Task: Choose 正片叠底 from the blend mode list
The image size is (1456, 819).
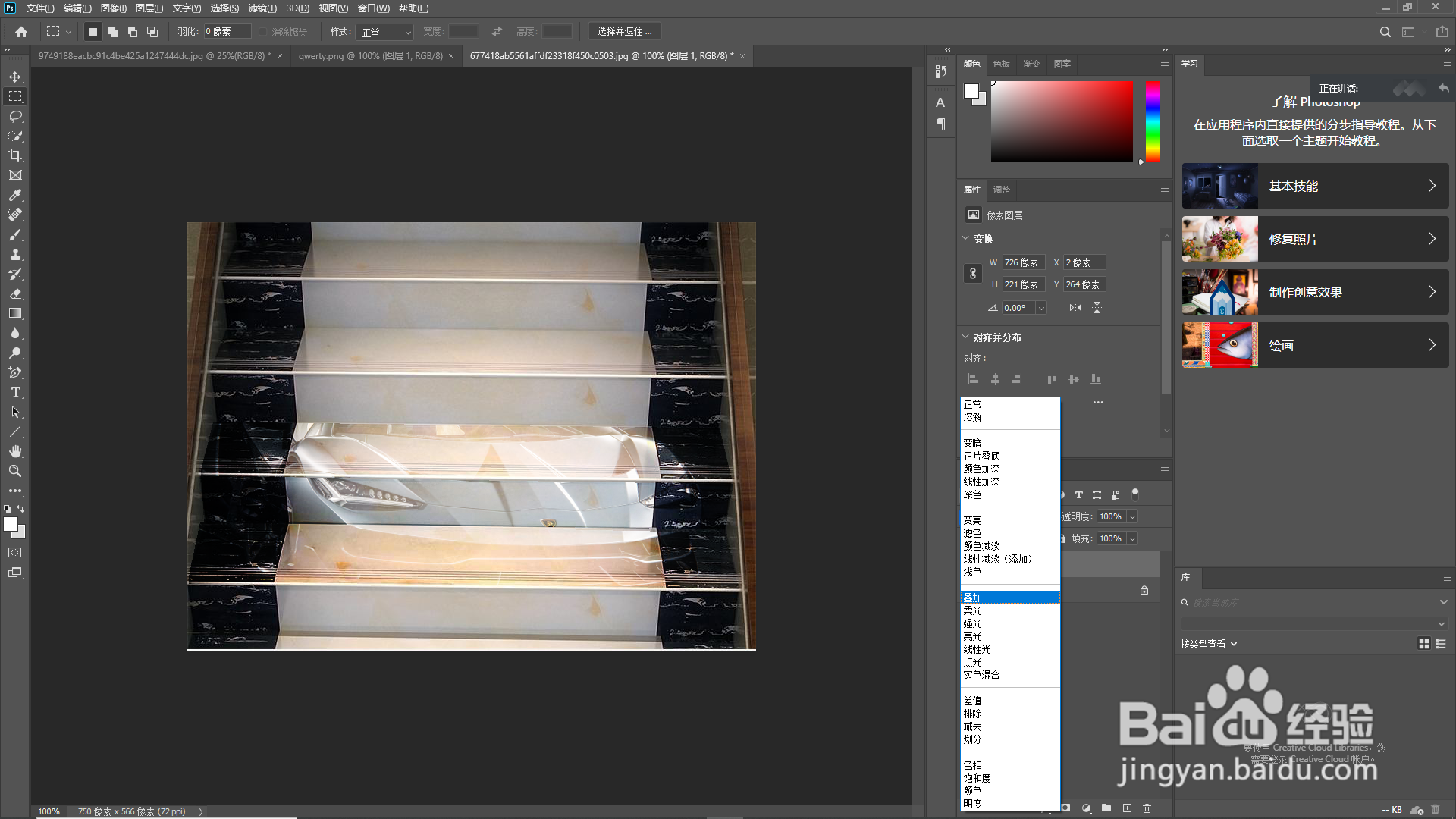Action: tap(981, 456)
